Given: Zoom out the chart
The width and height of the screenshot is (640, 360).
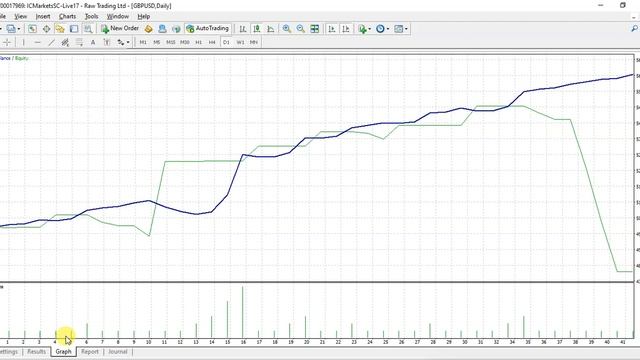Looking at the screenshot, I should point(301,29).
